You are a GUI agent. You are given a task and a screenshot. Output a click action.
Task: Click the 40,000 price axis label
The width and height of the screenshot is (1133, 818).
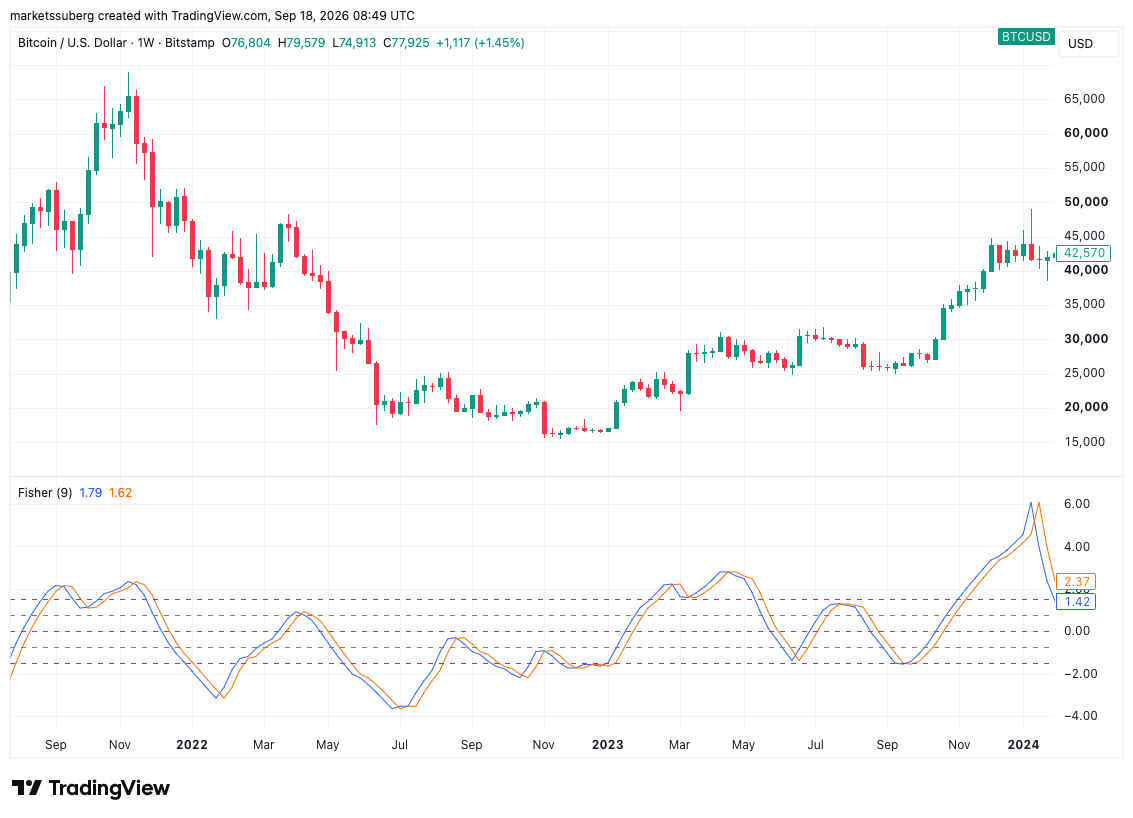[1086, 270]
